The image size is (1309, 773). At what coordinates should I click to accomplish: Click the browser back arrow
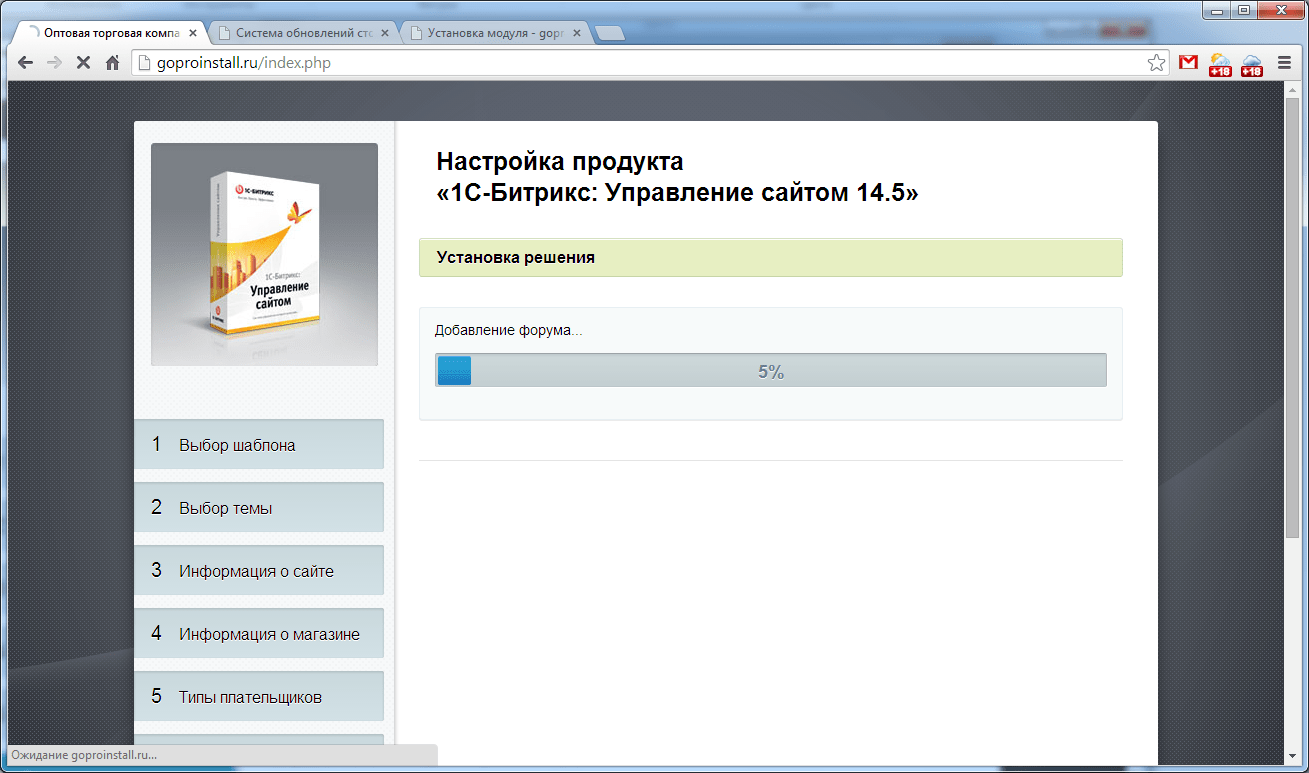pyautogui.click(x=25, y=63)
